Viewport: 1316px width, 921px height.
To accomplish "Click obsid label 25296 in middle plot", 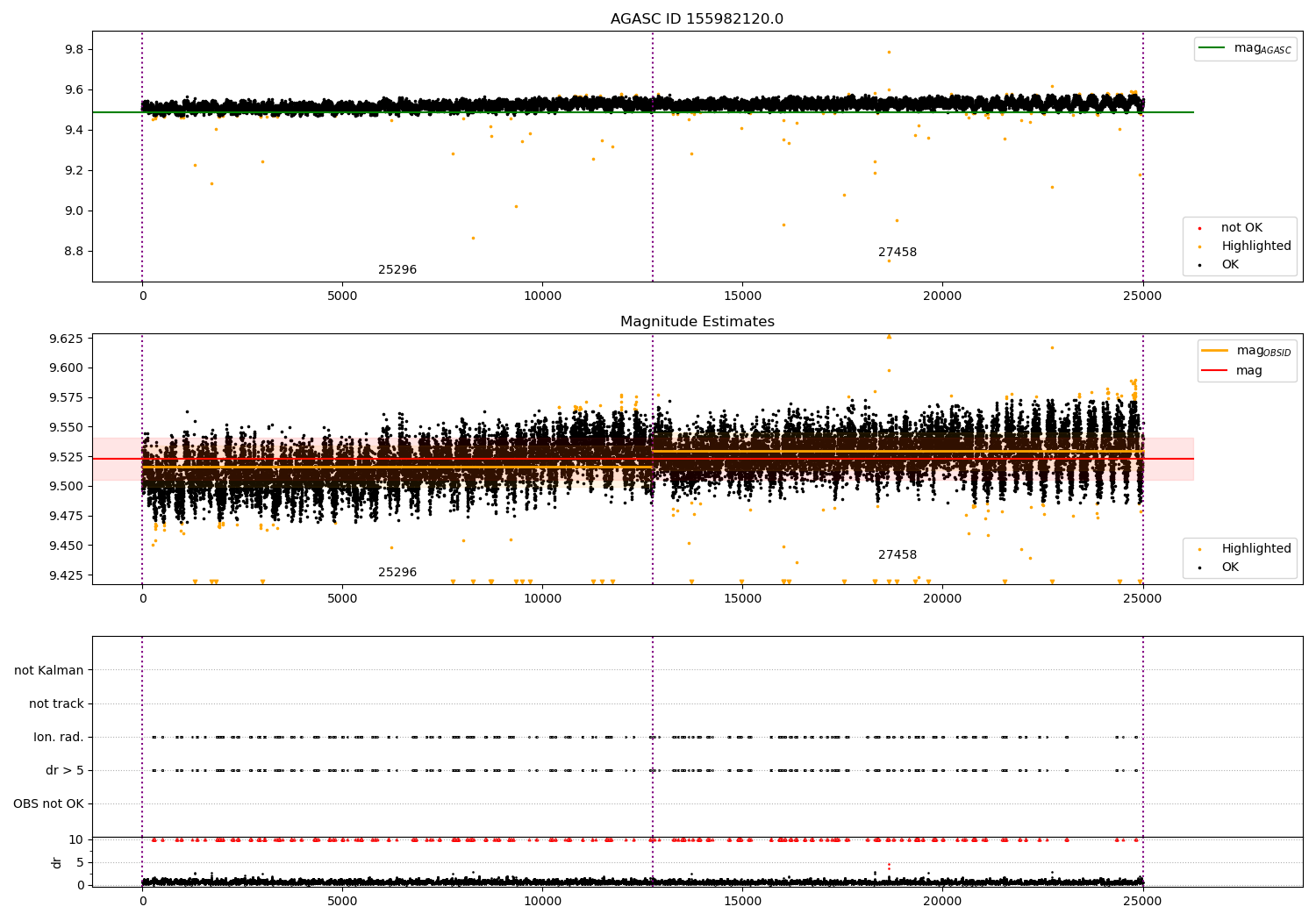I will (x=397, y=573).
